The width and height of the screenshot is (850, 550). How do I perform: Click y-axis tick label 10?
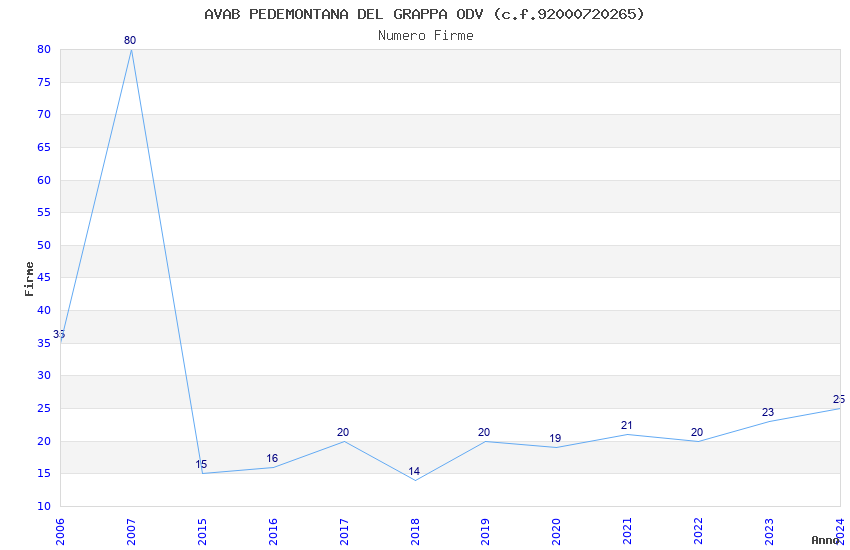tap(44, 507)
